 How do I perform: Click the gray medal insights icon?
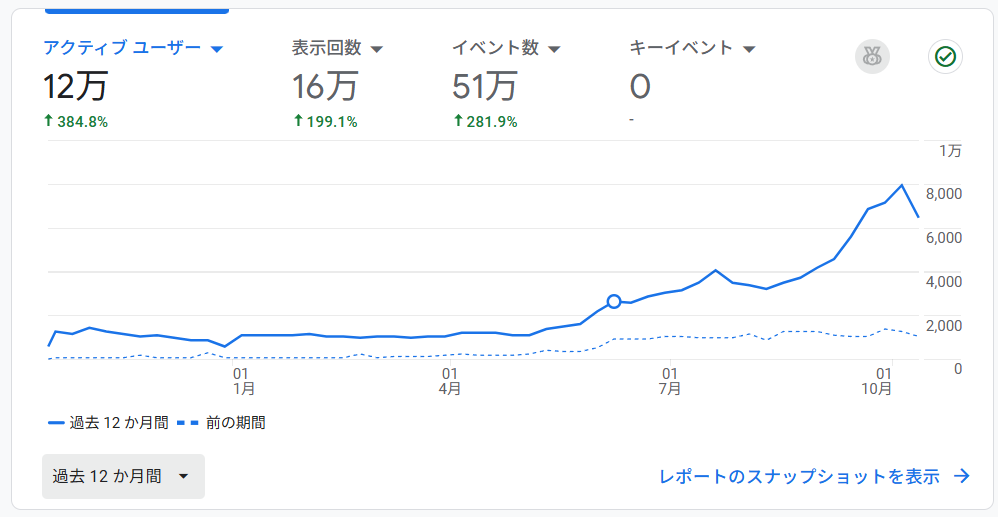click(x=872, y=57)
